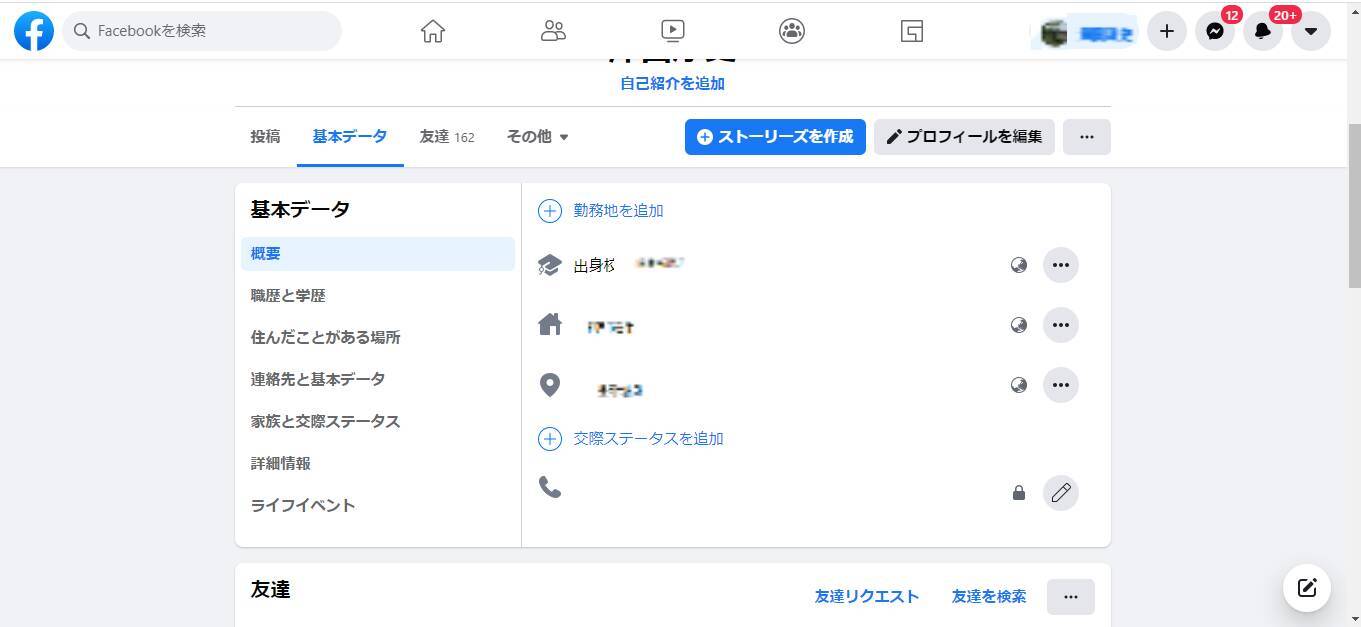Open the account menu down arrow
Screen dimensions: 1361x627
coord(1310,31)
